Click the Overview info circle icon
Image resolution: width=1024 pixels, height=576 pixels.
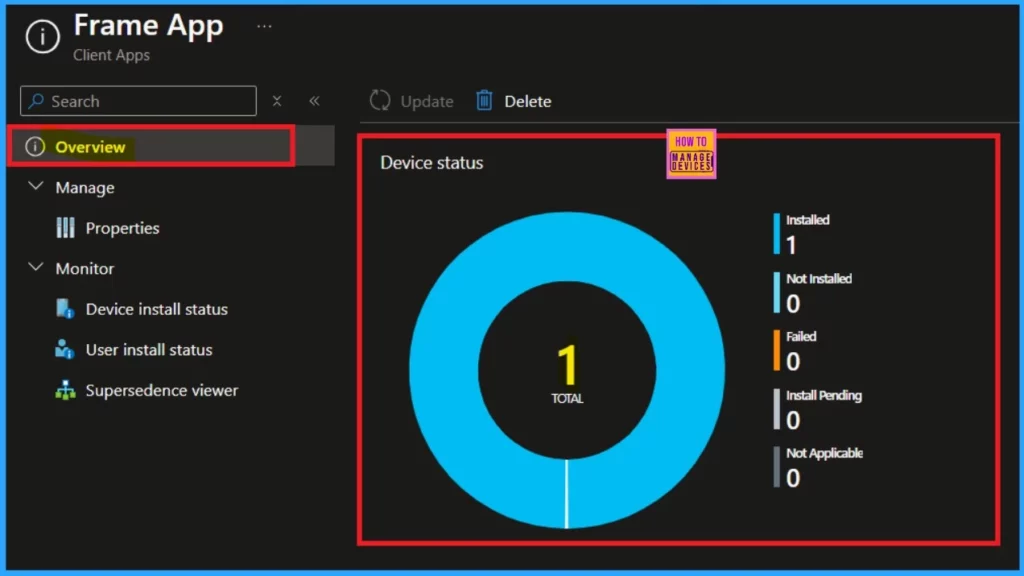tap(35, 146)
